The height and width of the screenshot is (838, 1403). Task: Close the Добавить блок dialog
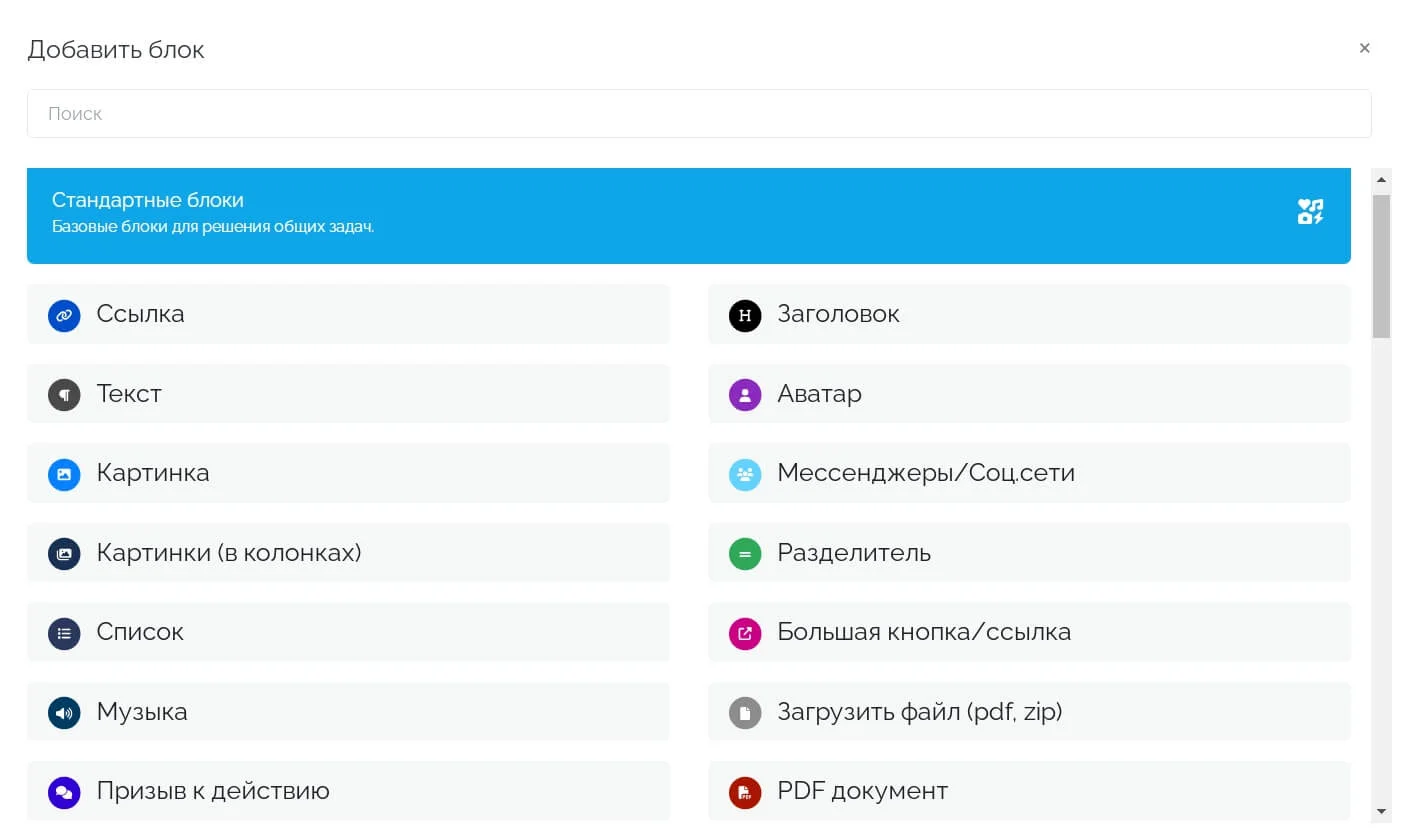point(1364,48)
